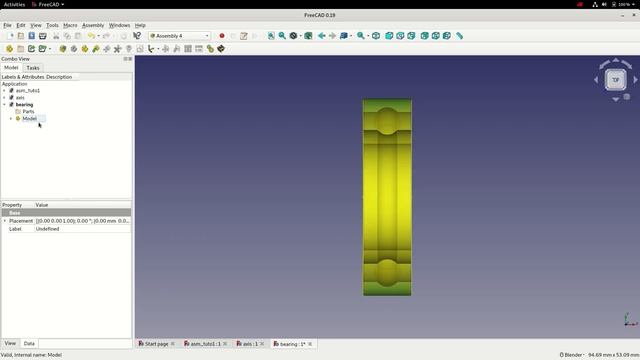
Task: Switch to the Start page document tab
Action: [x=157, y=344]
